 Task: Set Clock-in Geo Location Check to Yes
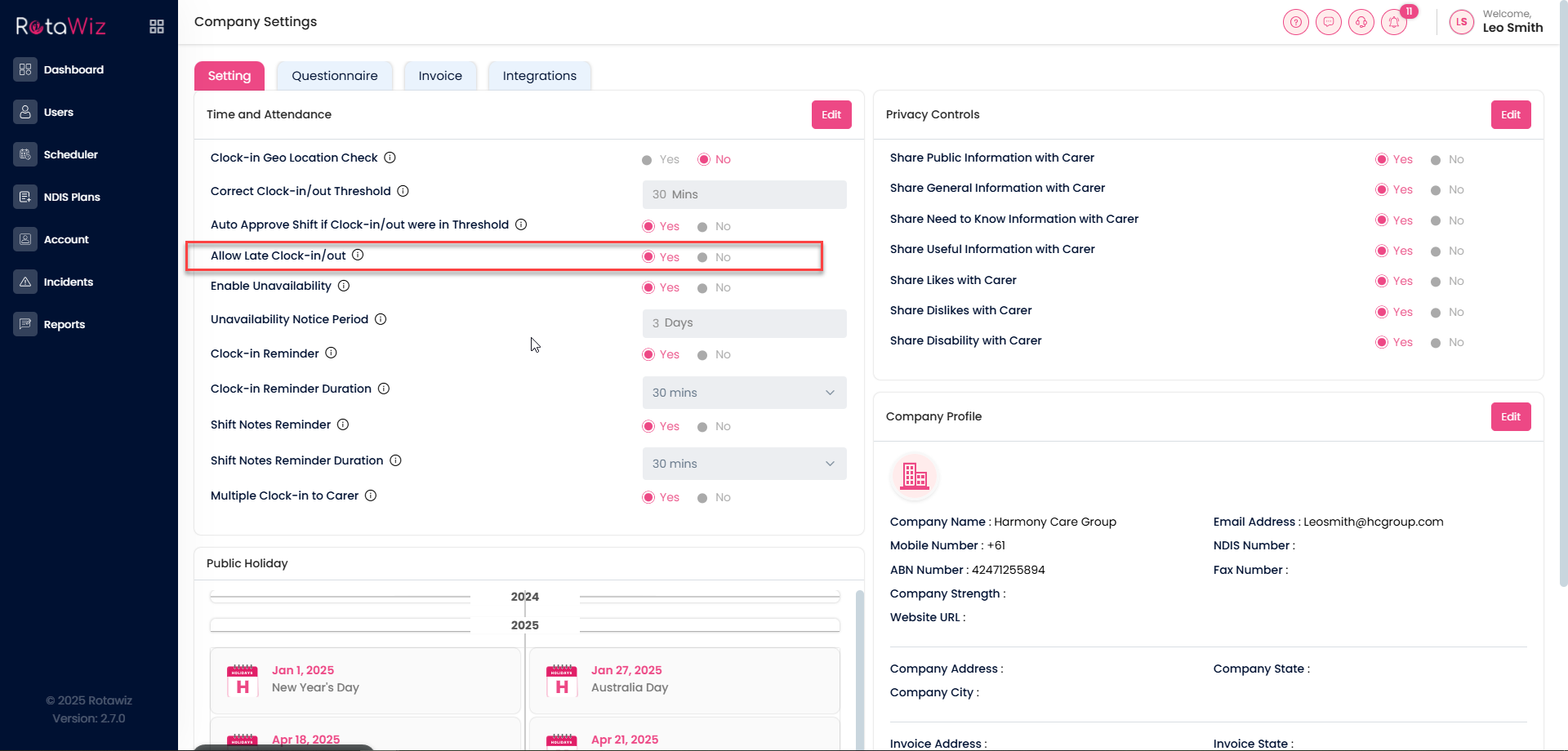click(647, 160)
